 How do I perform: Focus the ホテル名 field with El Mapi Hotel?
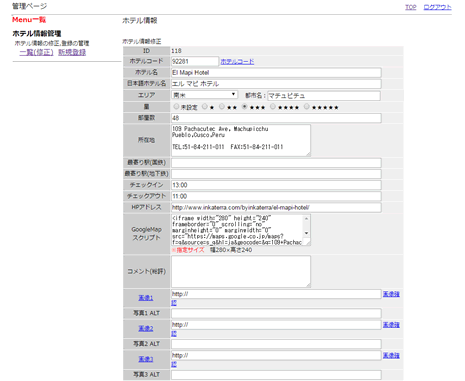tap(276, 73)
